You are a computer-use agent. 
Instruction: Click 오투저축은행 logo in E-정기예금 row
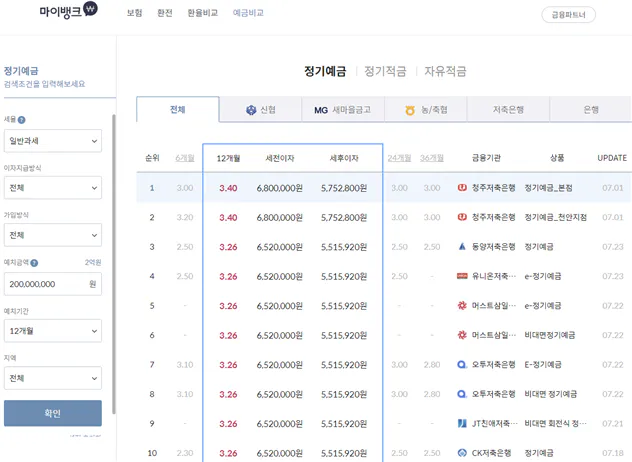pyautogui.click(x=462, y=364)
